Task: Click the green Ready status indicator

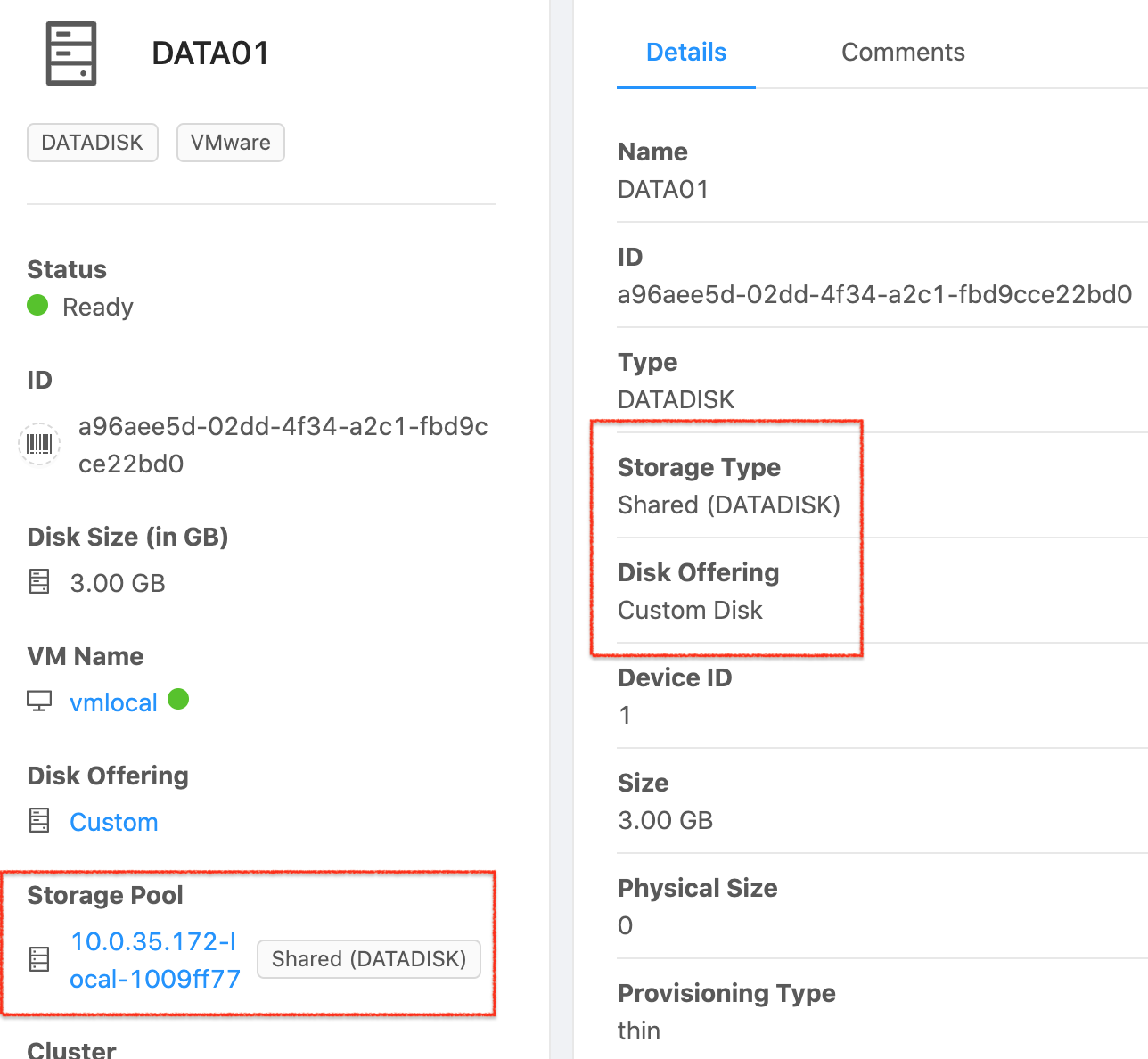Action: tap(37, 305)
